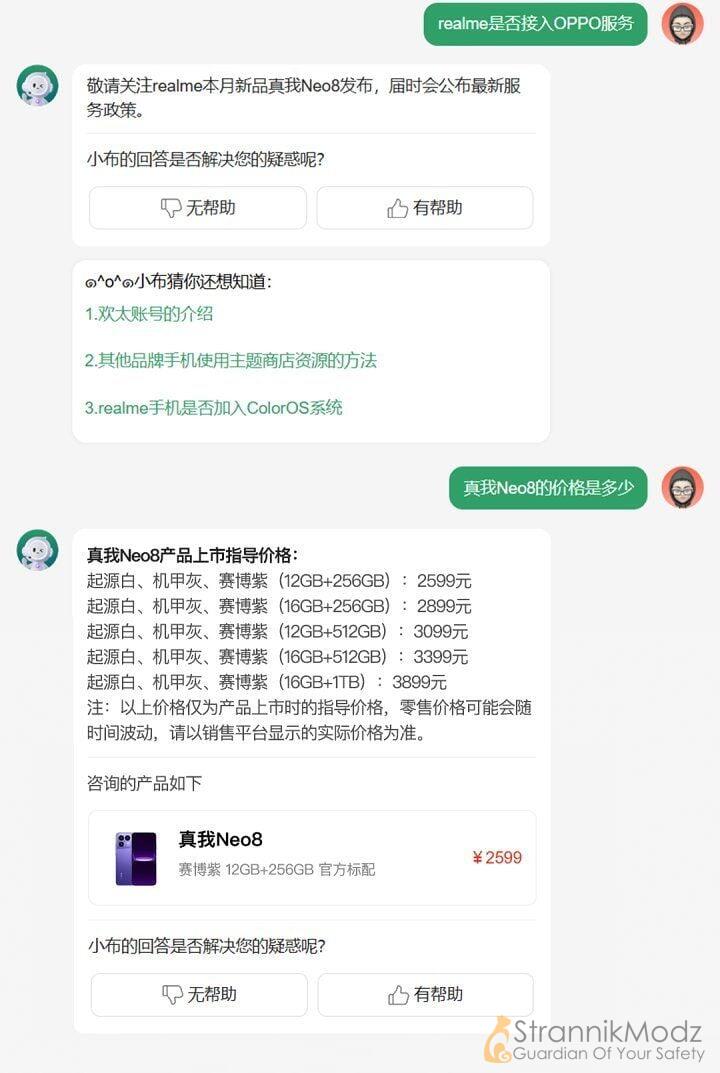Click the thumbs-up icon in the first answer

pos(397,207)
